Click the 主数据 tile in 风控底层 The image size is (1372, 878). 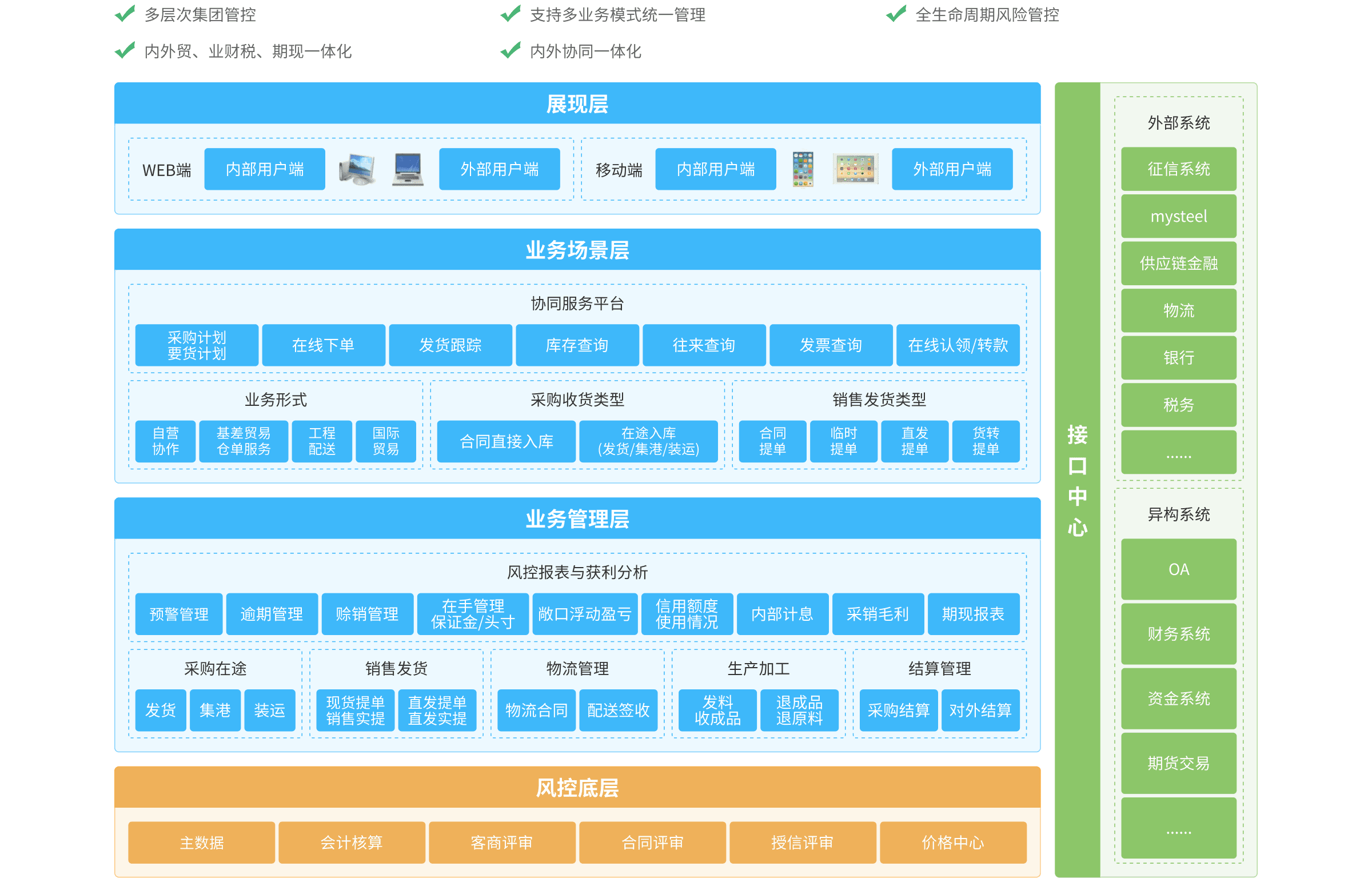[x=202, y=843]
